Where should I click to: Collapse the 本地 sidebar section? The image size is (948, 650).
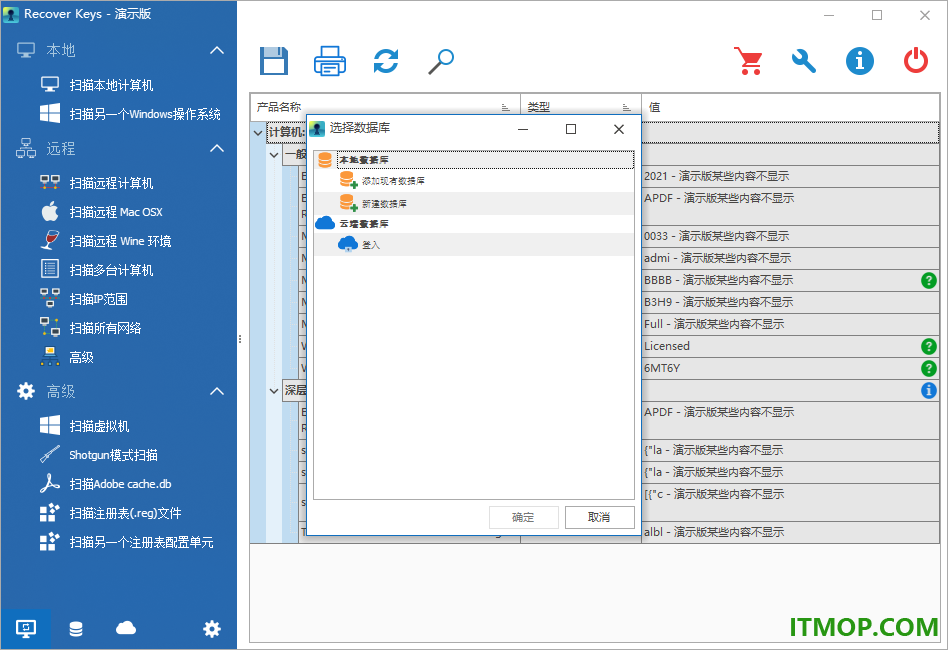pos(216,50)
